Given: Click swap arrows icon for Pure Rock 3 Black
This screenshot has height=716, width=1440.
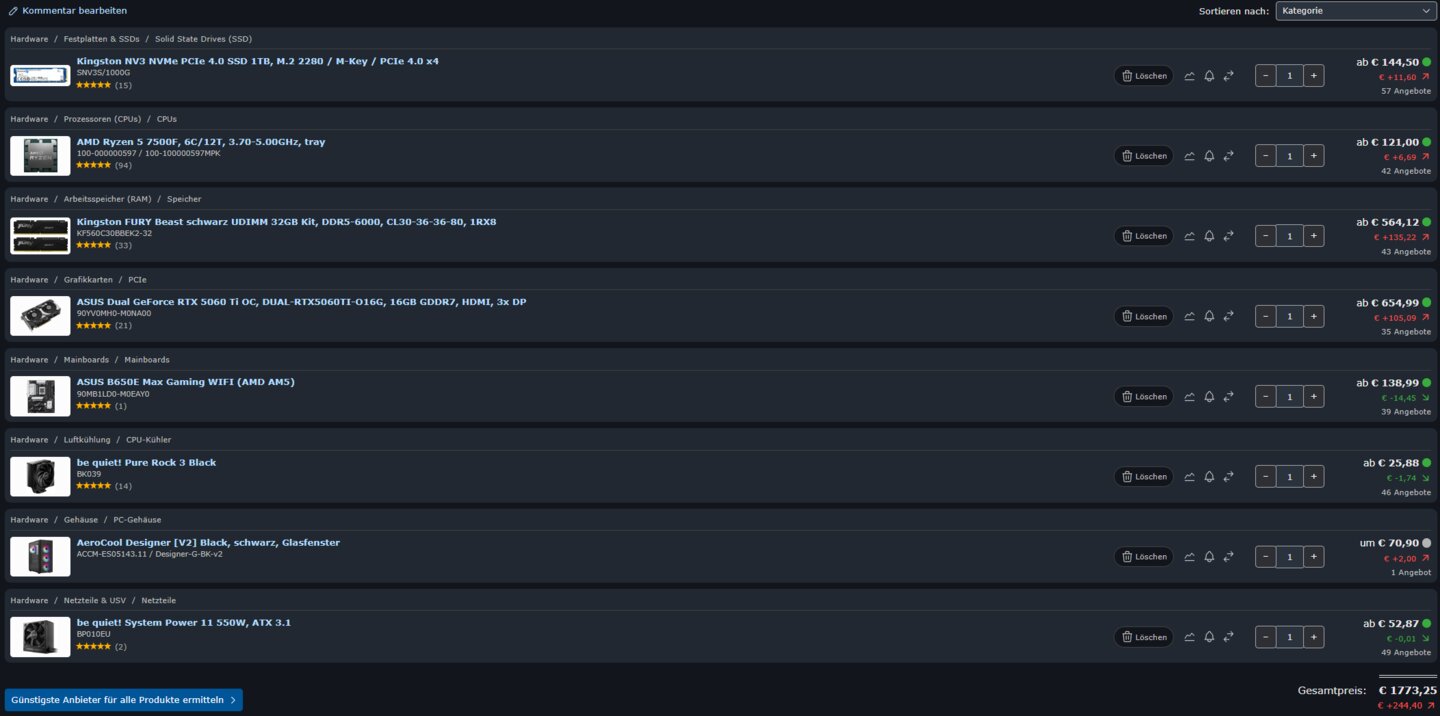Looking at the screenshot, I should (x=1229, y=477).
